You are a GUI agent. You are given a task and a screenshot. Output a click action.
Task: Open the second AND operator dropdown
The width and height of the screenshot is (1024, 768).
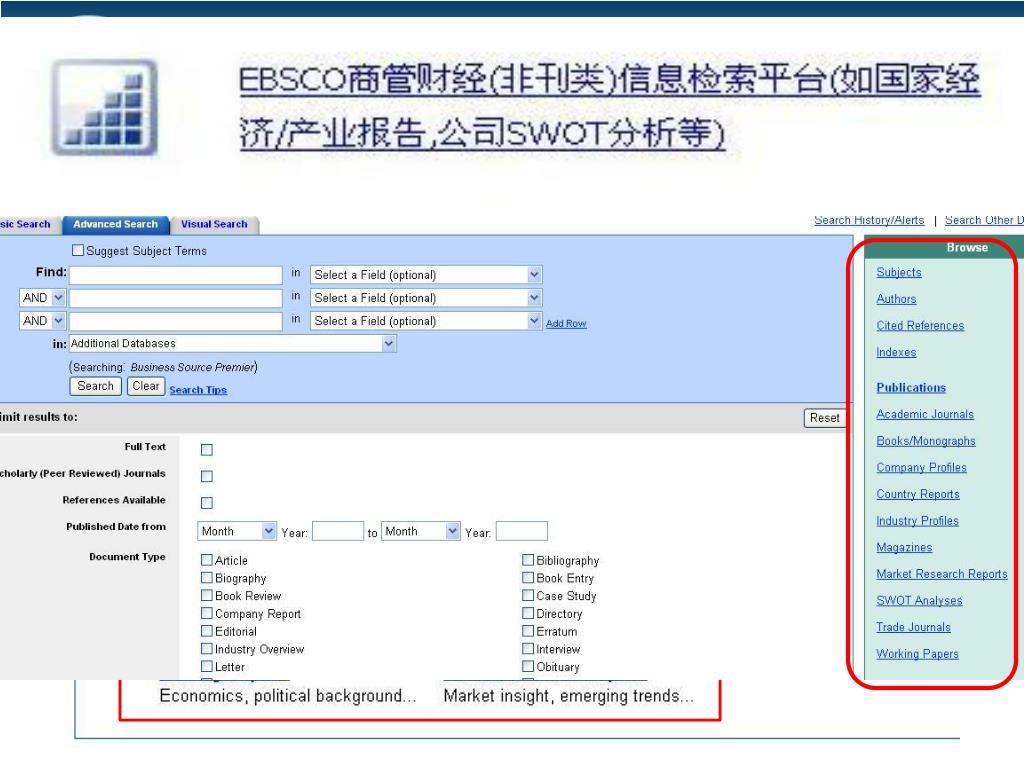[42, 321]
